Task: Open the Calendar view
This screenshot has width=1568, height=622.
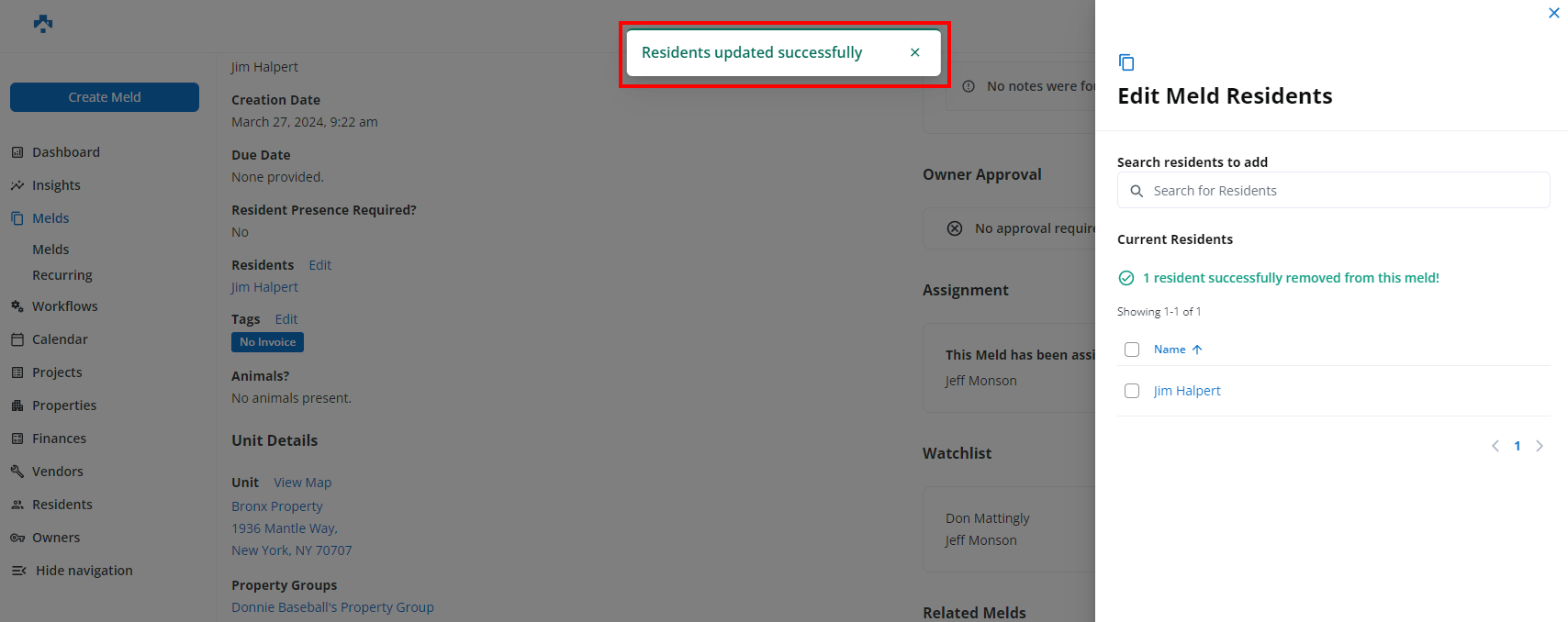Action: (x=60, y=339)
